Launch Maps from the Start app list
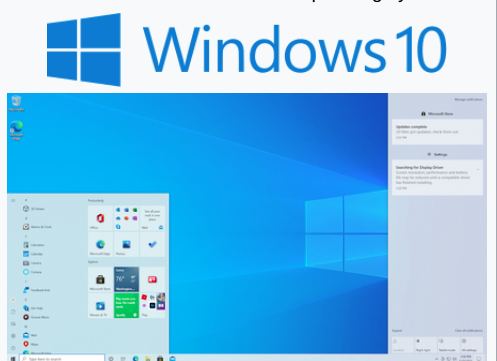The height and width of the screenshot is (361, 497). tap(31, 344)
